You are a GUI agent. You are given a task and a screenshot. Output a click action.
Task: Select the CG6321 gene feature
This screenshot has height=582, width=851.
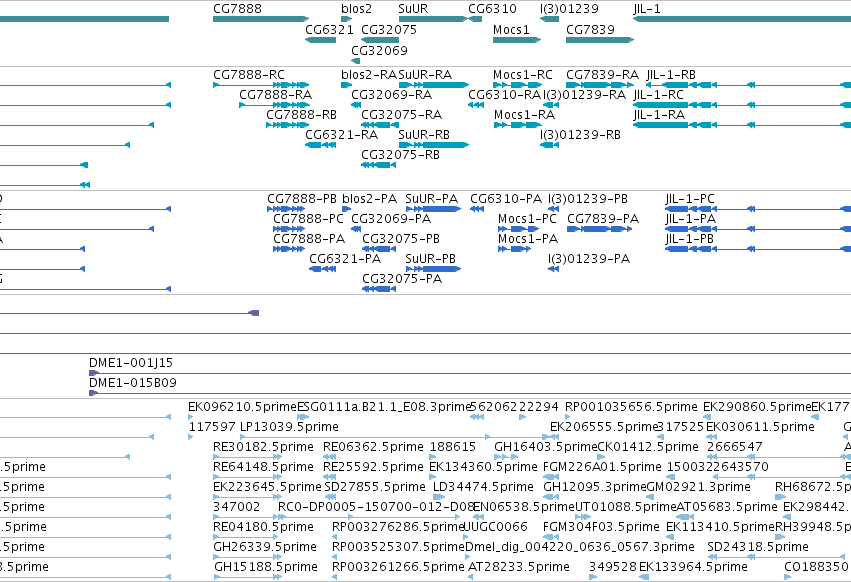pyautogui.click(x=321, y=40)
